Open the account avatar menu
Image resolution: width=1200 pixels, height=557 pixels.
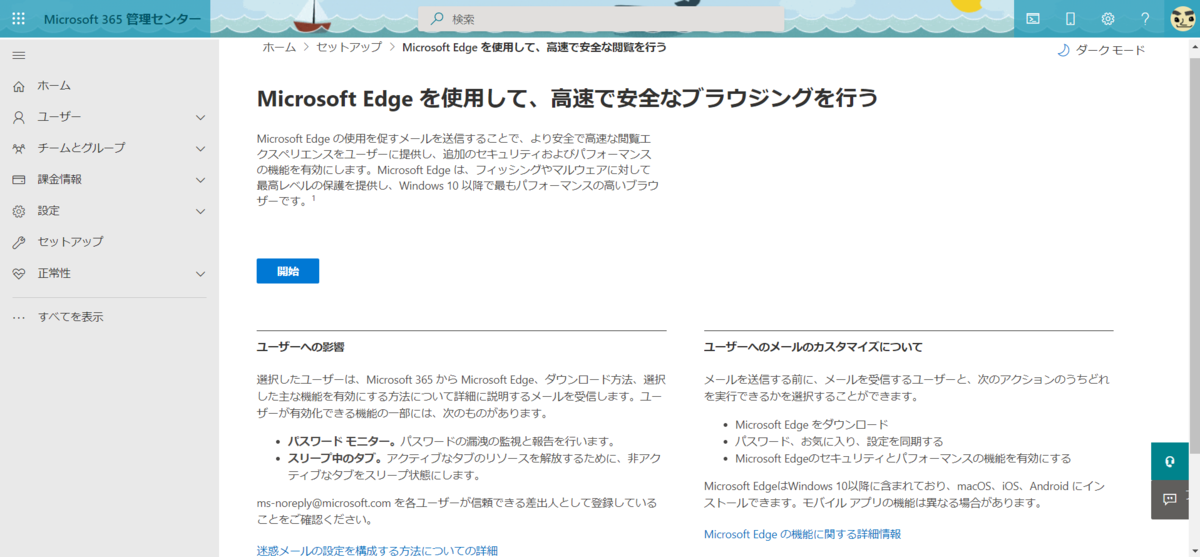click(1182, 18)
